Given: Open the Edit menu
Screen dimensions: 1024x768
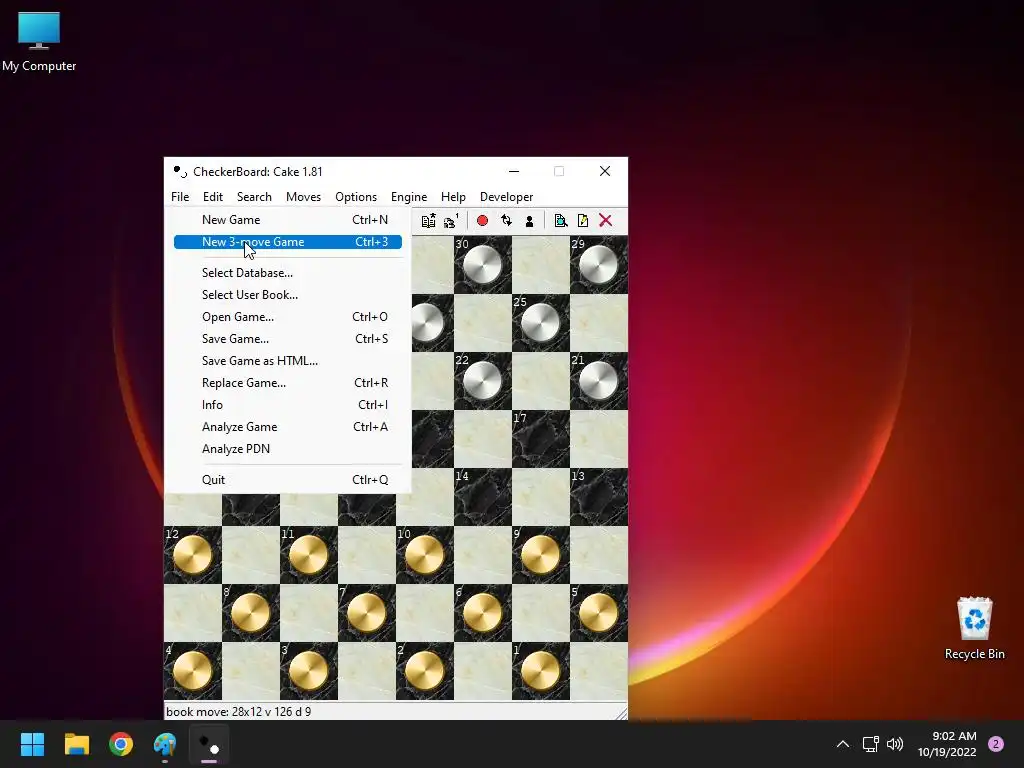Looking at the screenshot, I should click(x=213, y=197).
